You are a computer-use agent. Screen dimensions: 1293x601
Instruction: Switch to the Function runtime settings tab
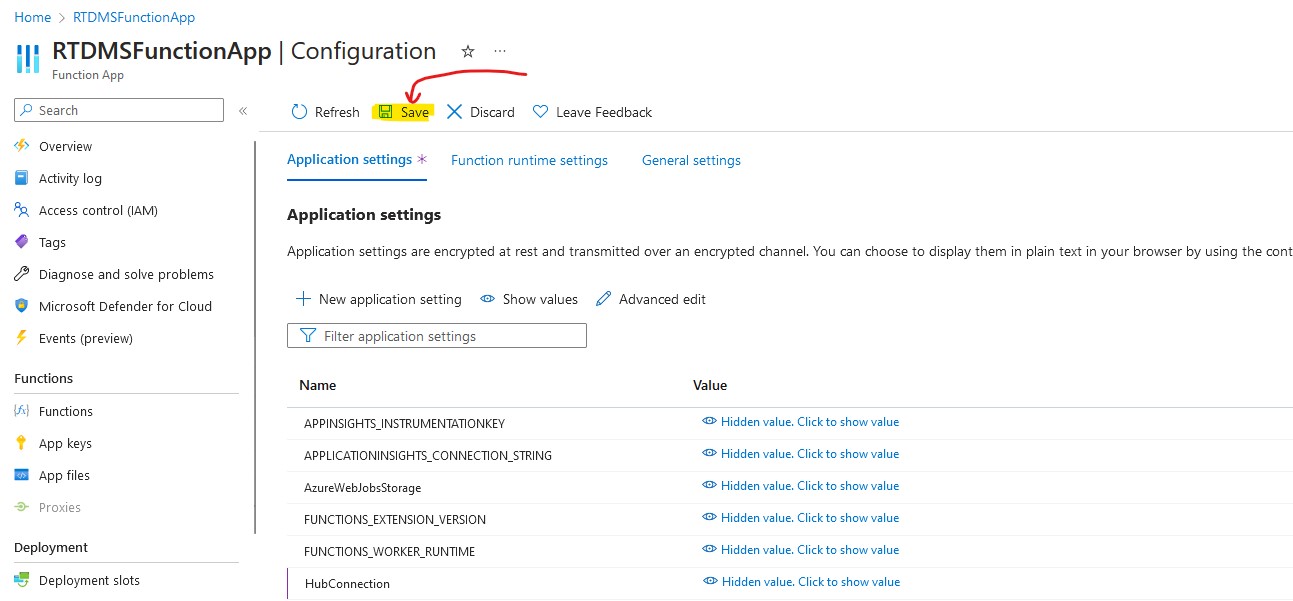(x=529, y=160)
